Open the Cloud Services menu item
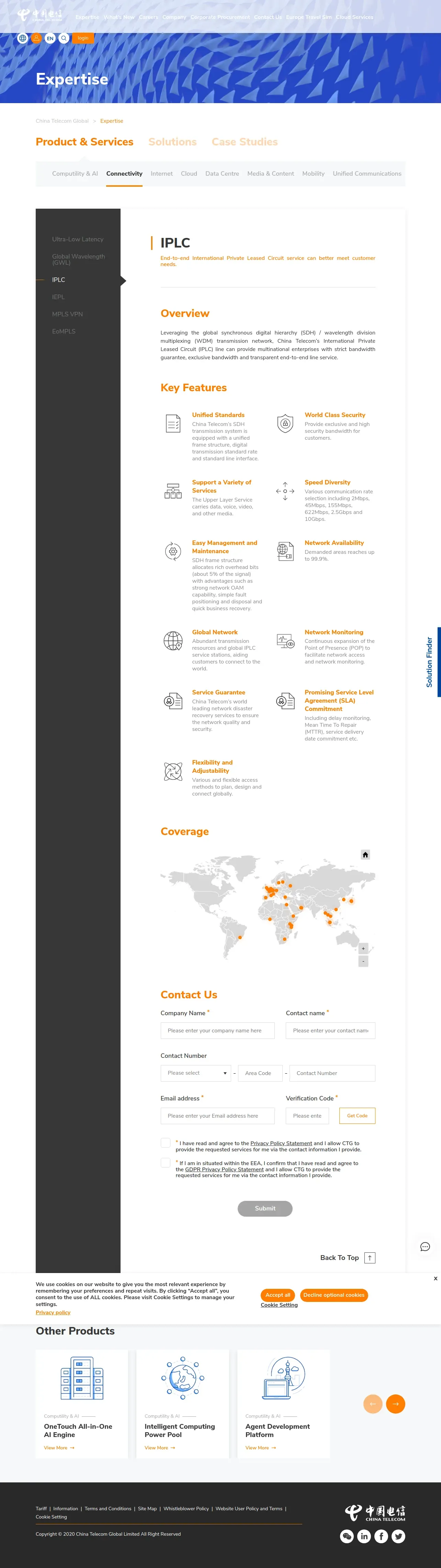Image resolution: width=441 pixels, height=1568 pixels. tap(355, 17)
